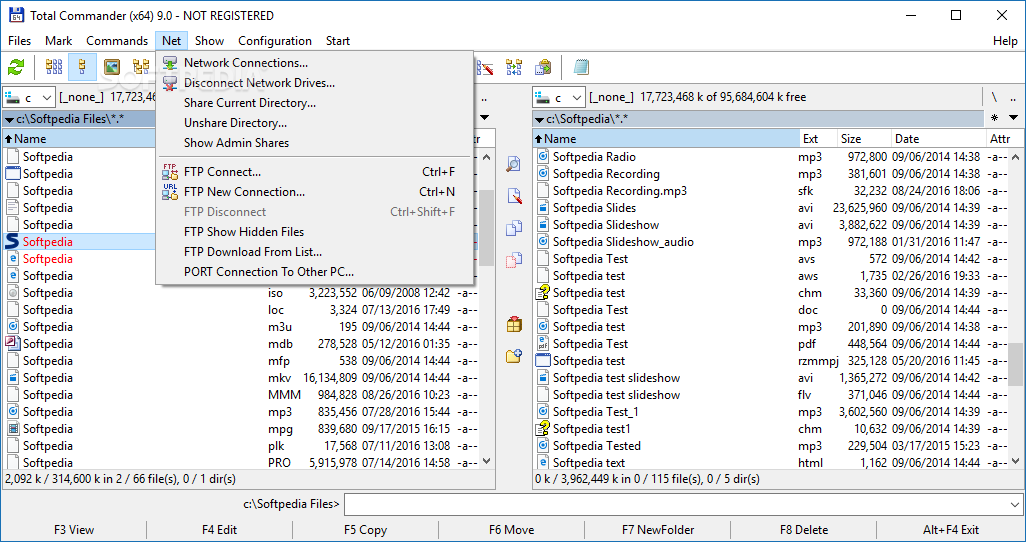
Task: Switch to brief file view icon
Action: point(54,67)
